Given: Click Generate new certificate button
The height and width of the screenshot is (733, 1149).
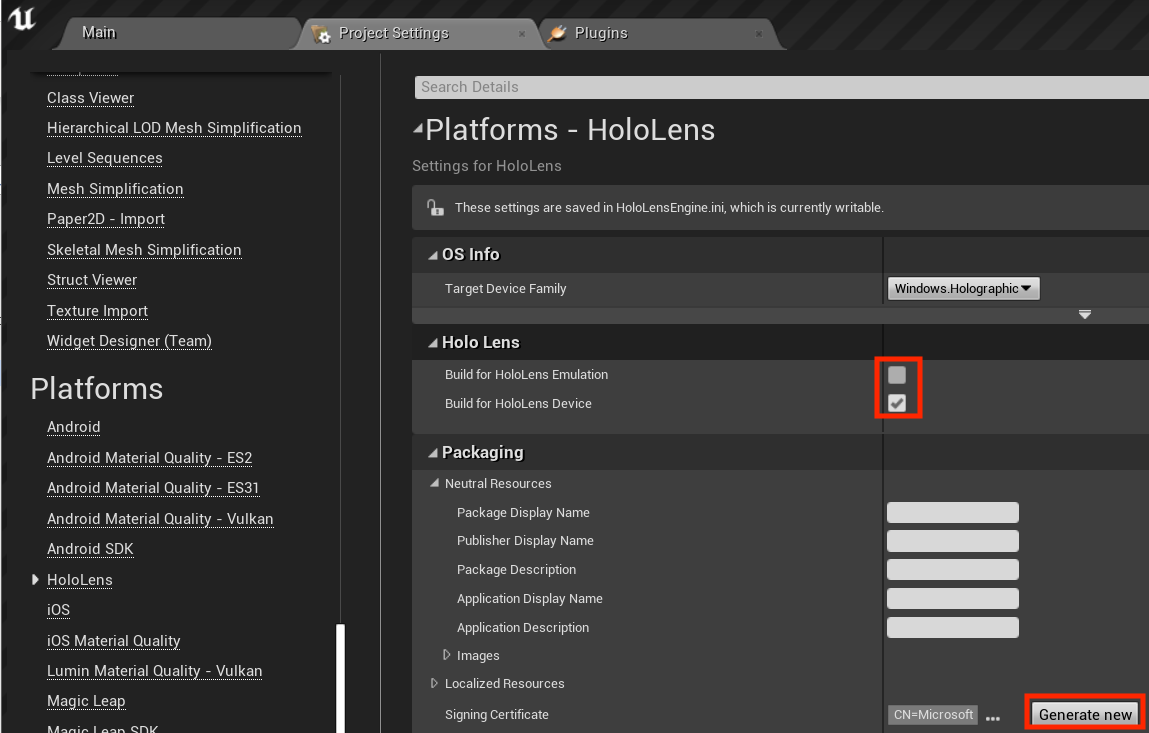Looking at the screenshot, I should (x=1085, y=715).
